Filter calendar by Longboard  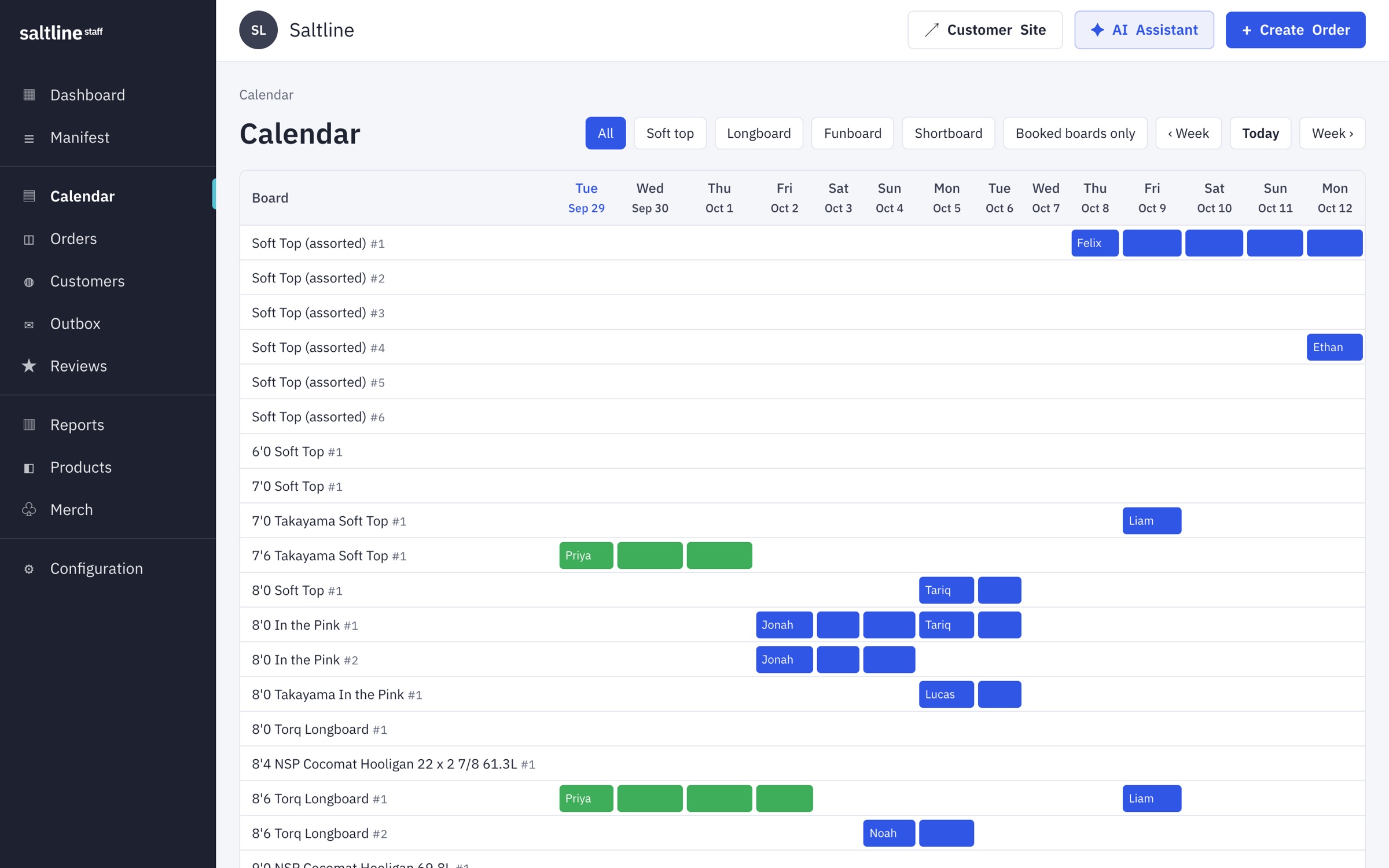[759, 133]
